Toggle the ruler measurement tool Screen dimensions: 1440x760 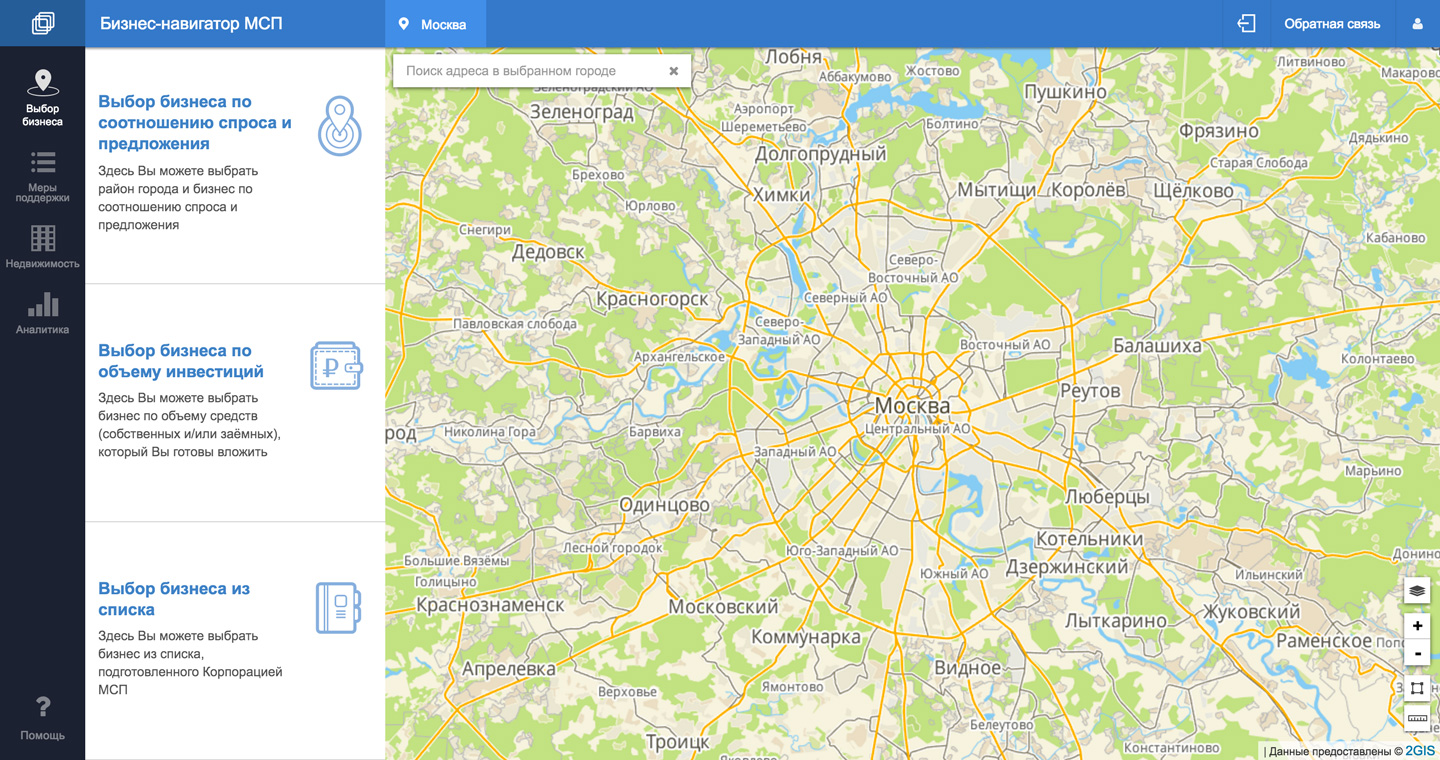tap(1417, 718)
